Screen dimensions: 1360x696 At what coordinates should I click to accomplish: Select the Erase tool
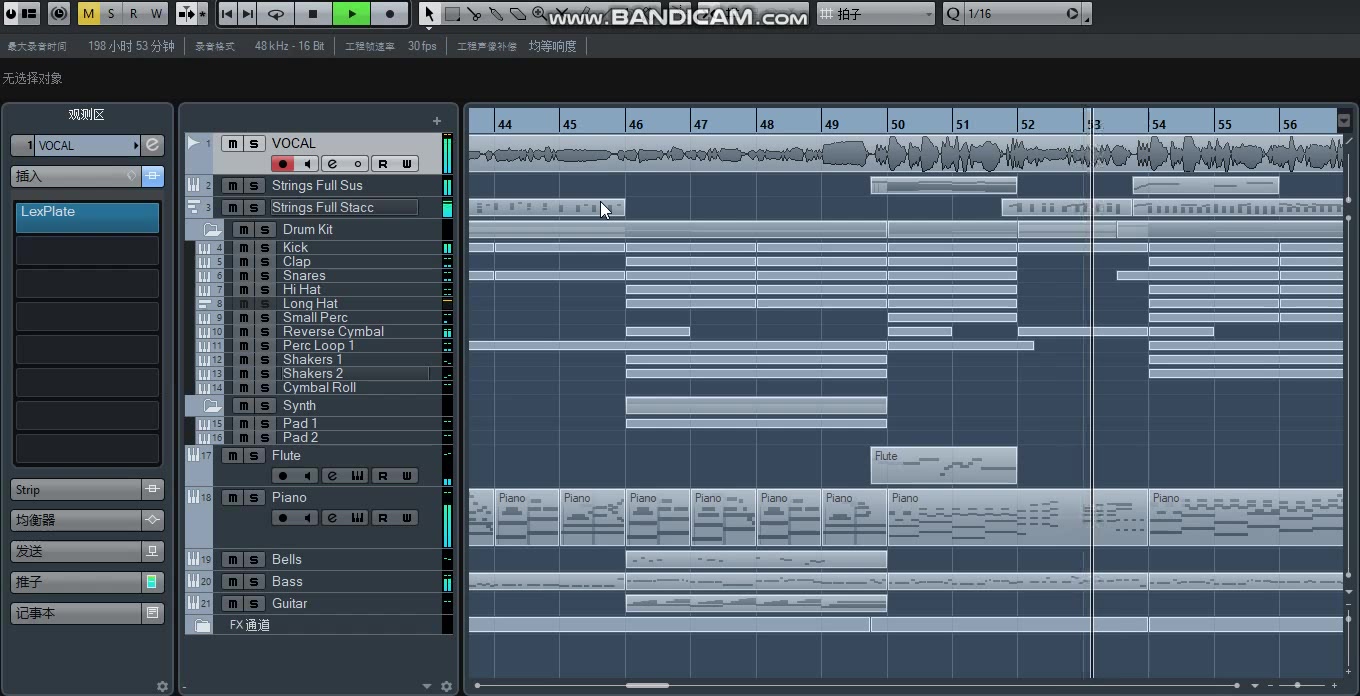pyautogui.click(x=518, y=14)
